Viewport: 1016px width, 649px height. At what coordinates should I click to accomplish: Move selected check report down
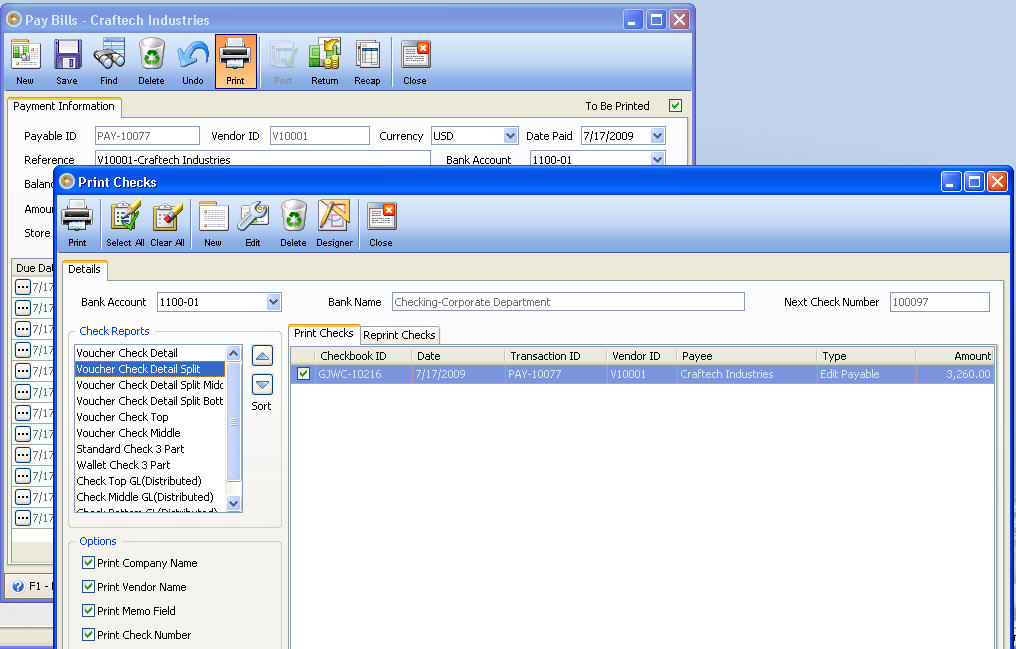click(262, 385)
